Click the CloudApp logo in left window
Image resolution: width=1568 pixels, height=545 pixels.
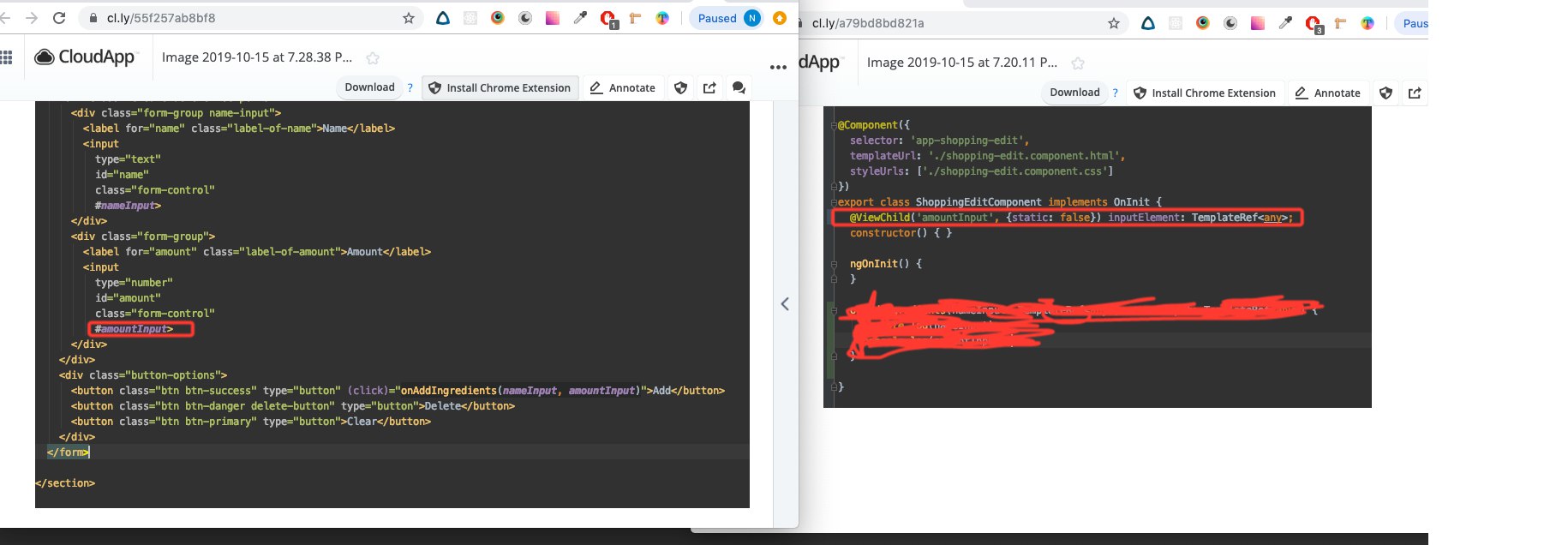pyautogui.click(x=85, y=57)
